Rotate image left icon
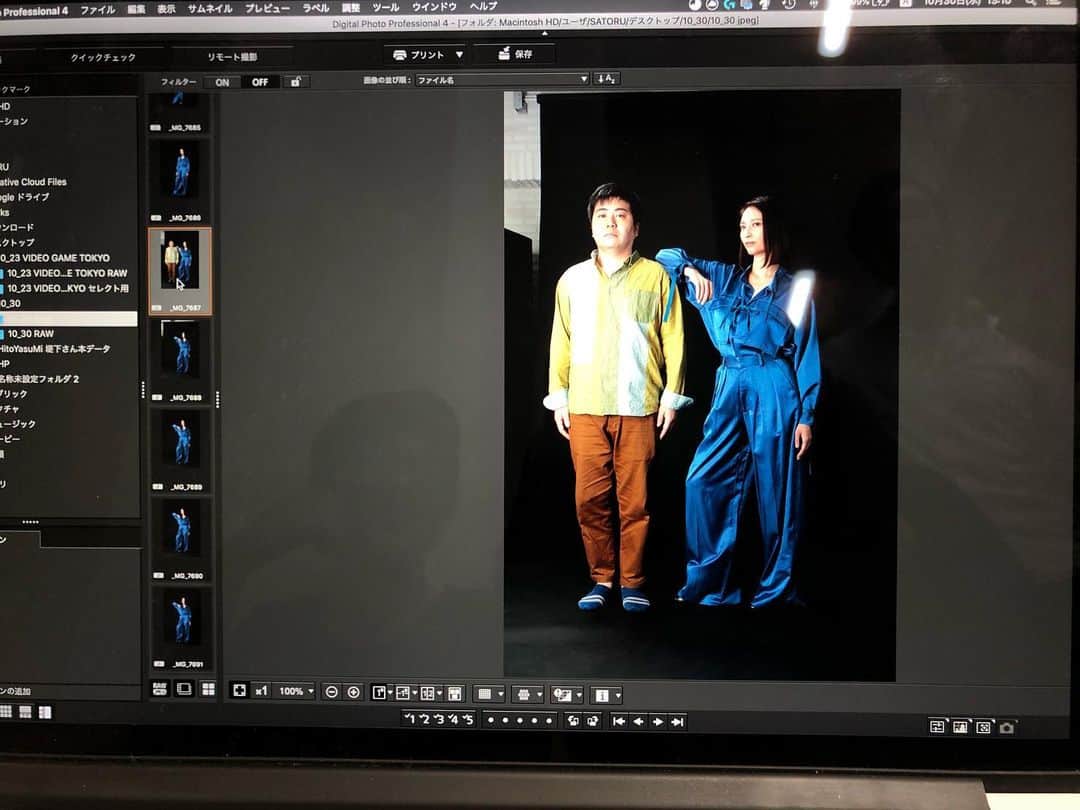This screenshot has width=1080, height=810. tap(573, 721)
